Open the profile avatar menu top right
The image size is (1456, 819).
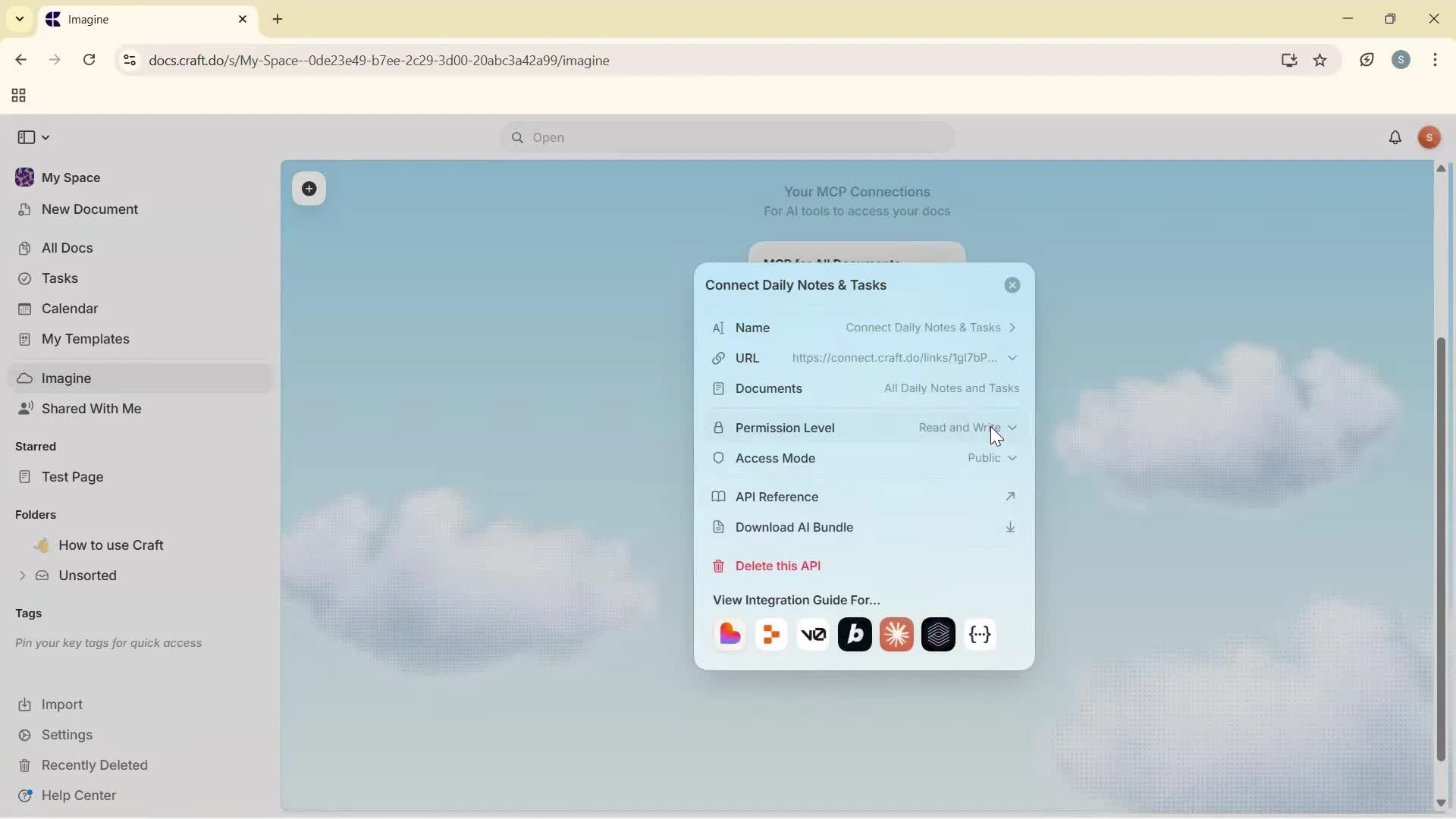coord(1429,137)
